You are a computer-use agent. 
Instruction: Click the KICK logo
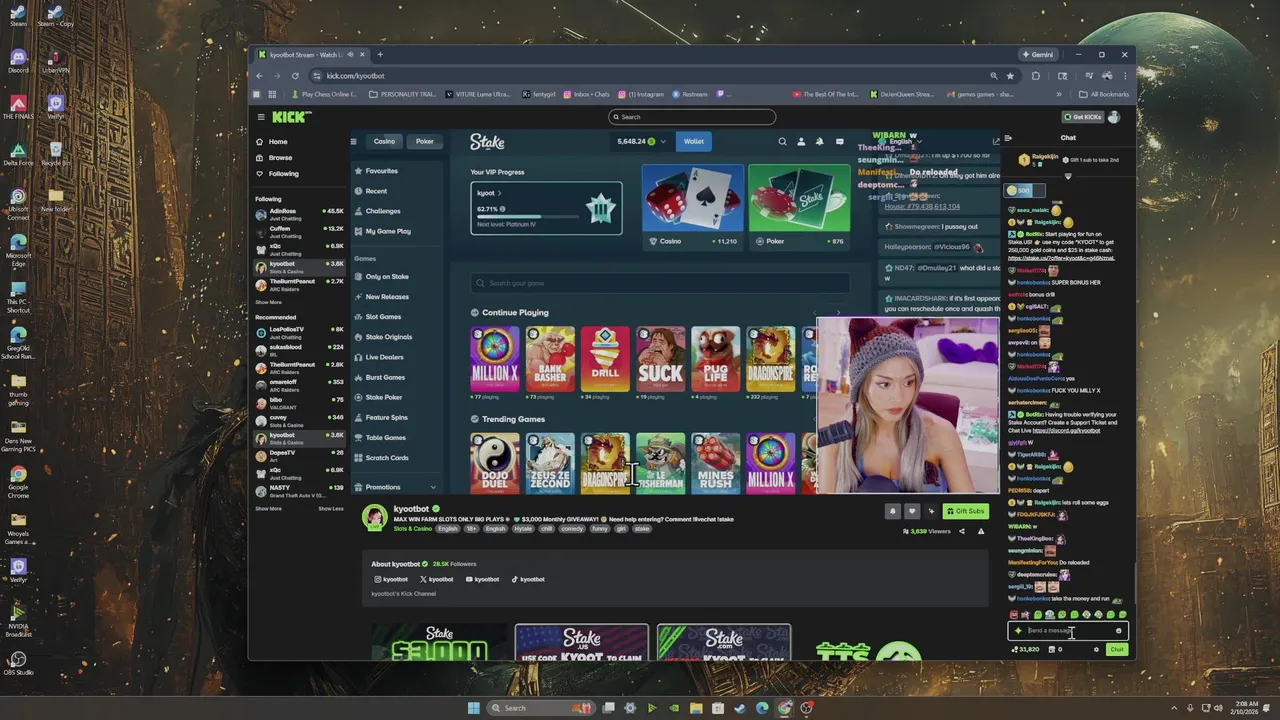(x=291, y=117)
